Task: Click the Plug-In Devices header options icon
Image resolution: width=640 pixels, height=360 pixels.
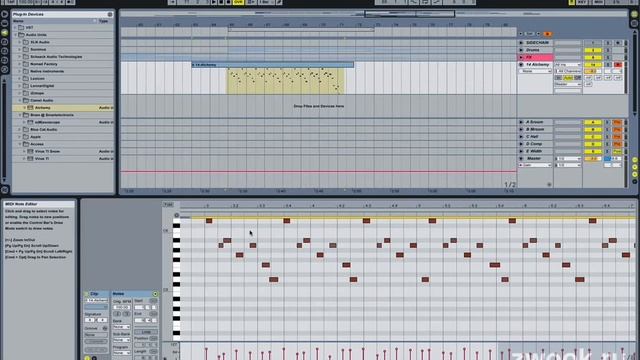Action: (x=110, y=14)
